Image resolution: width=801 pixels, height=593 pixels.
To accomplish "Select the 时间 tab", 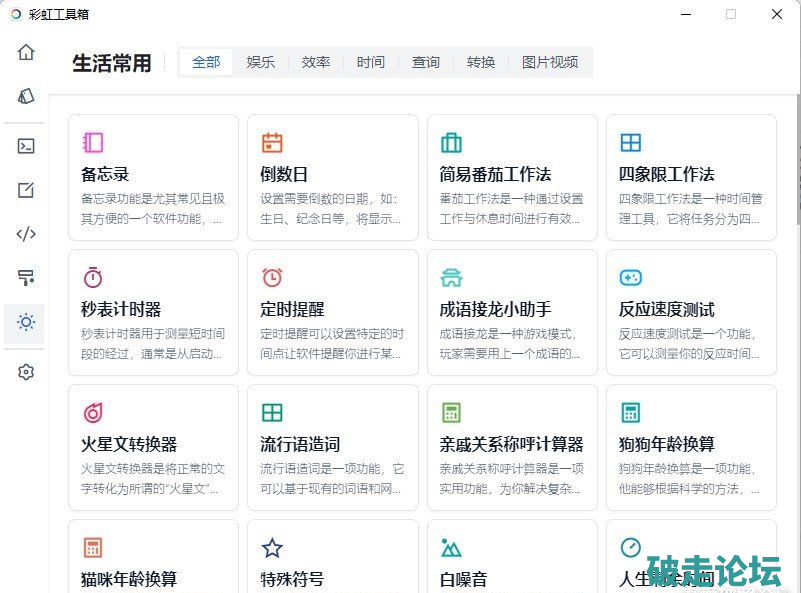I will point(370,62).
